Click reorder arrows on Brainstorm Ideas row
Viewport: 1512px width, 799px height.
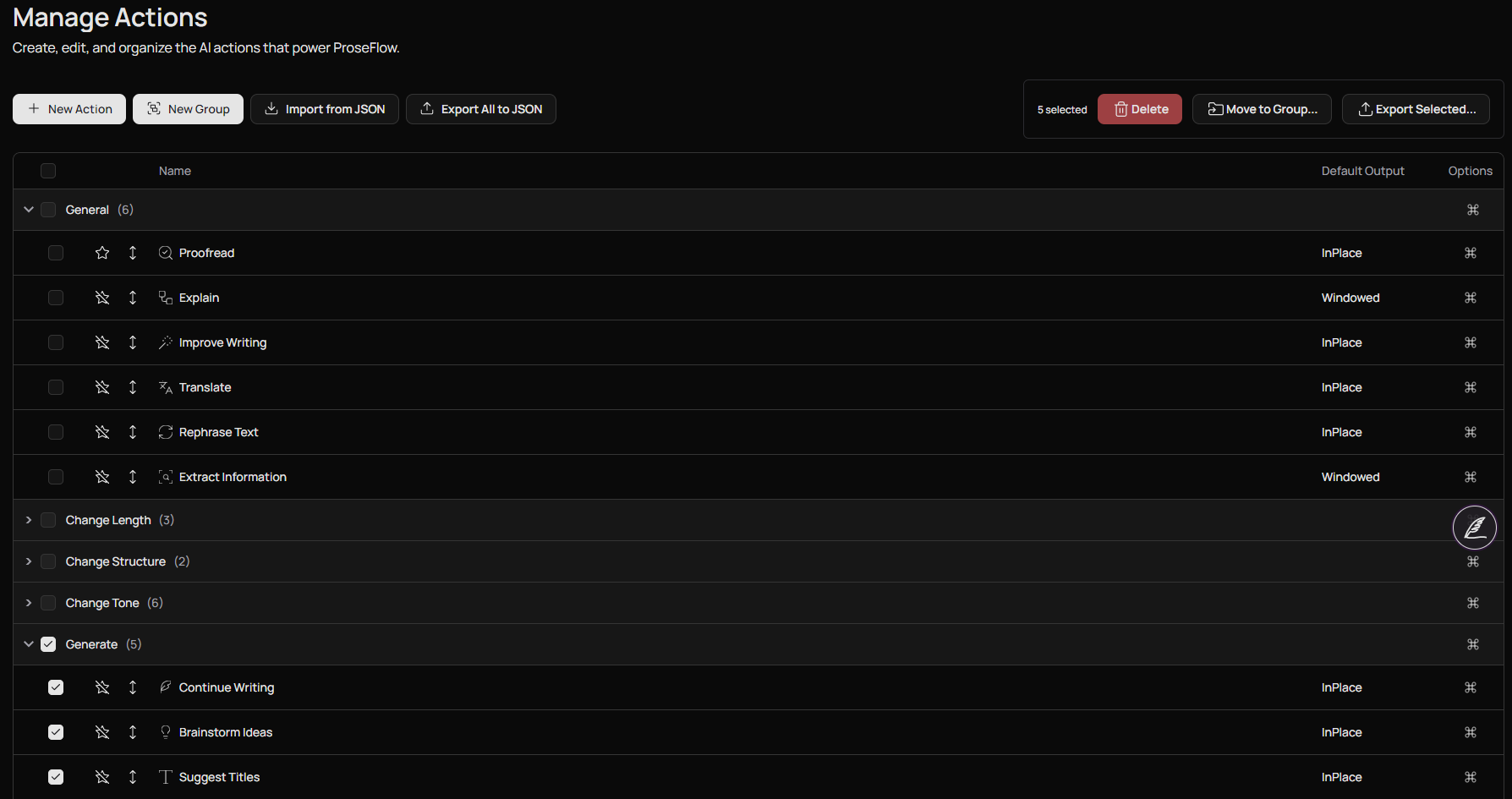pos(133,732)
